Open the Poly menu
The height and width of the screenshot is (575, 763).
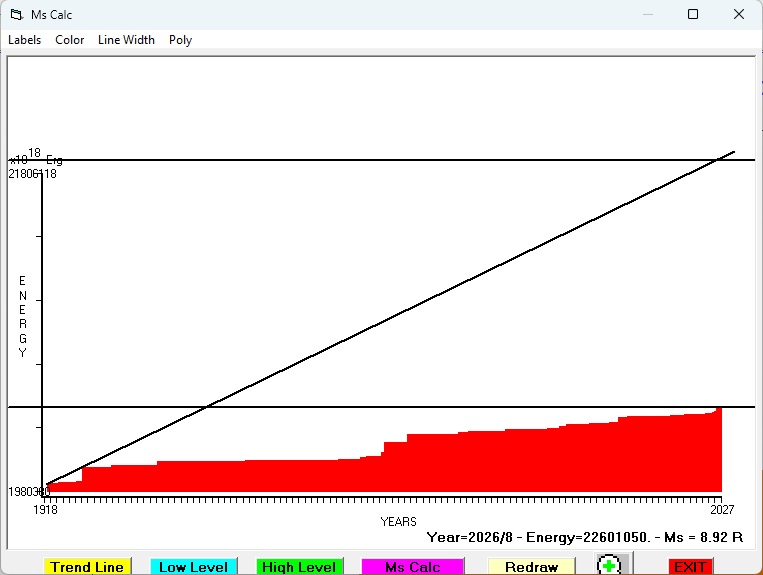pyautogui.click(x=180, y=40)
